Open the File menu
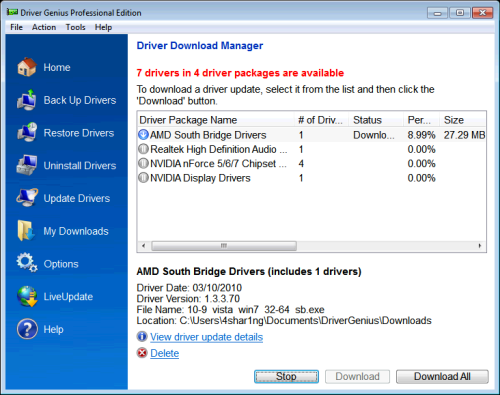Viewport: 500px width, 395px height. point(16,27)
